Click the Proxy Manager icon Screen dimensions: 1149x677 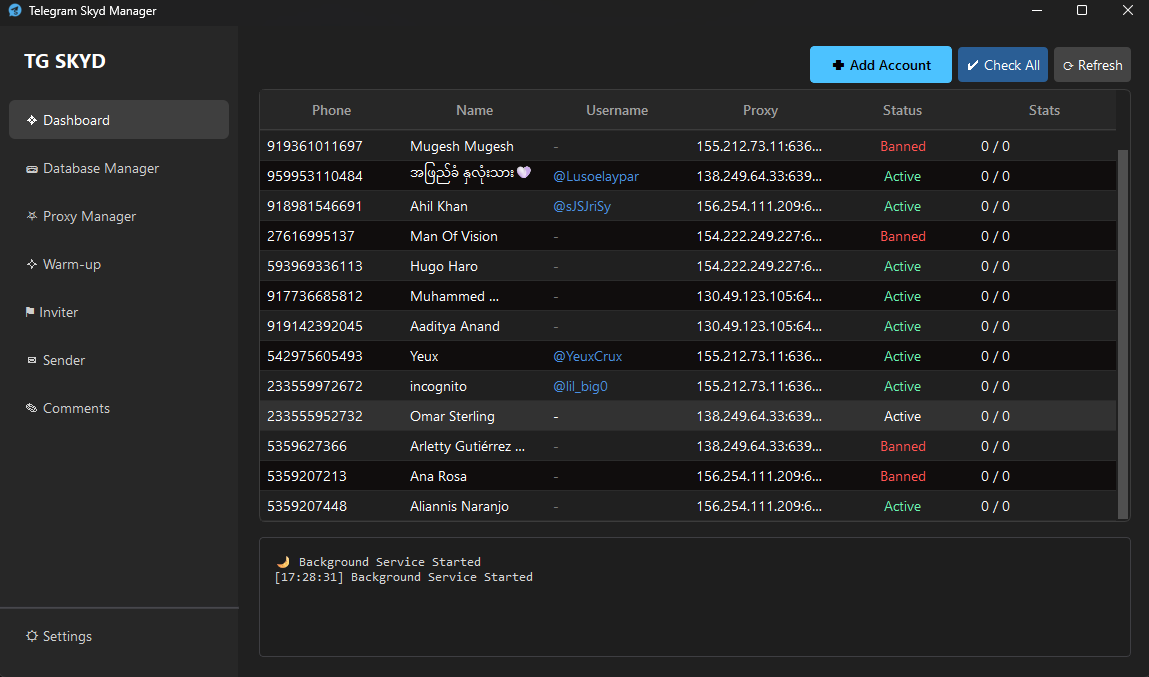(33, 217)
